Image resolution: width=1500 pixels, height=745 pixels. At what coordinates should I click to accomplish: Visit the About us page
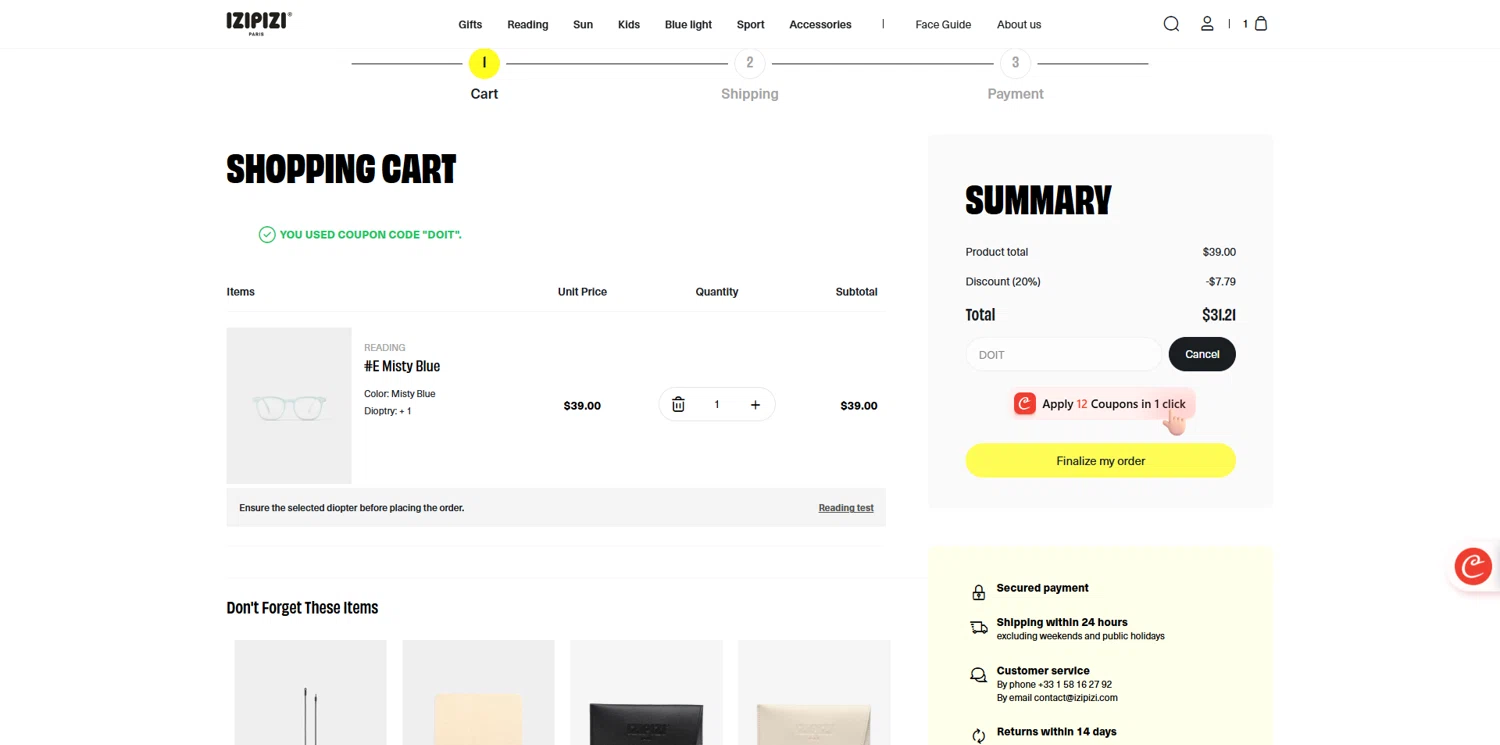[1019, 24]
